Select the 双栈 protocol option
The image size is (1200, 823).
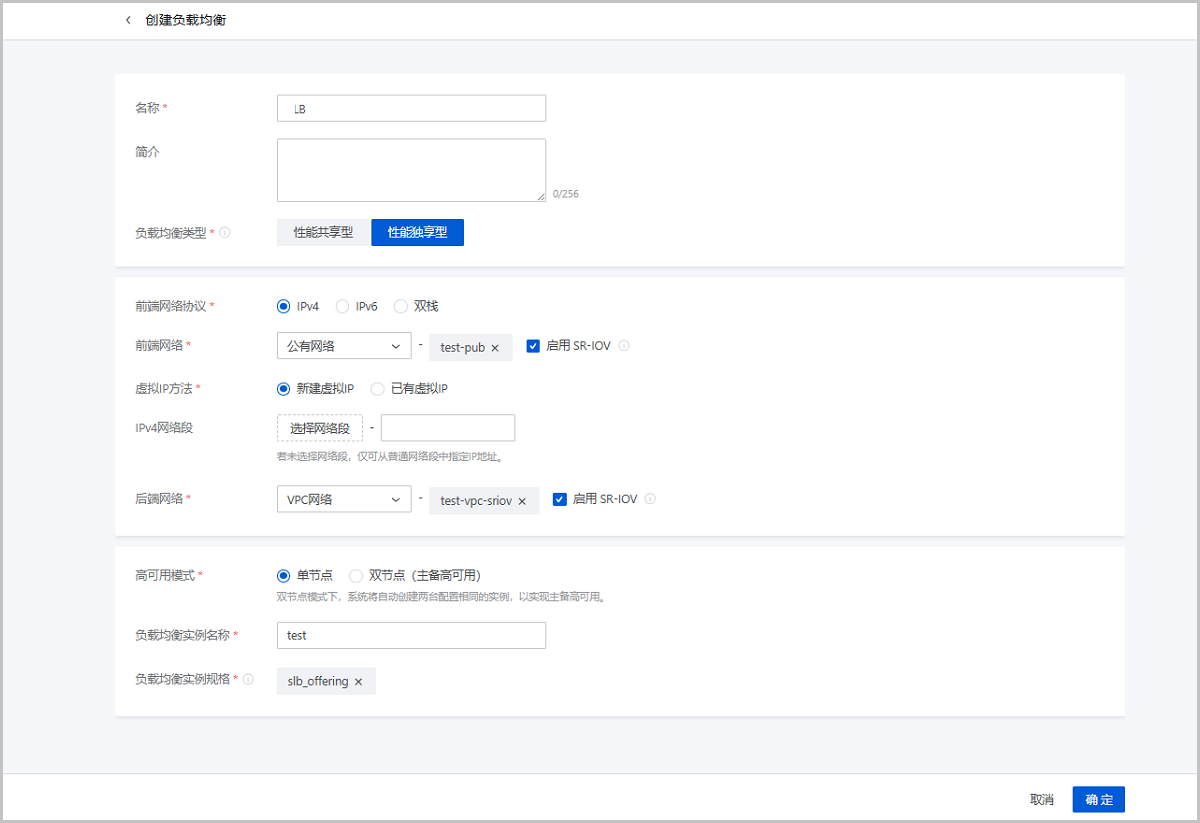[x=401, y=306]
